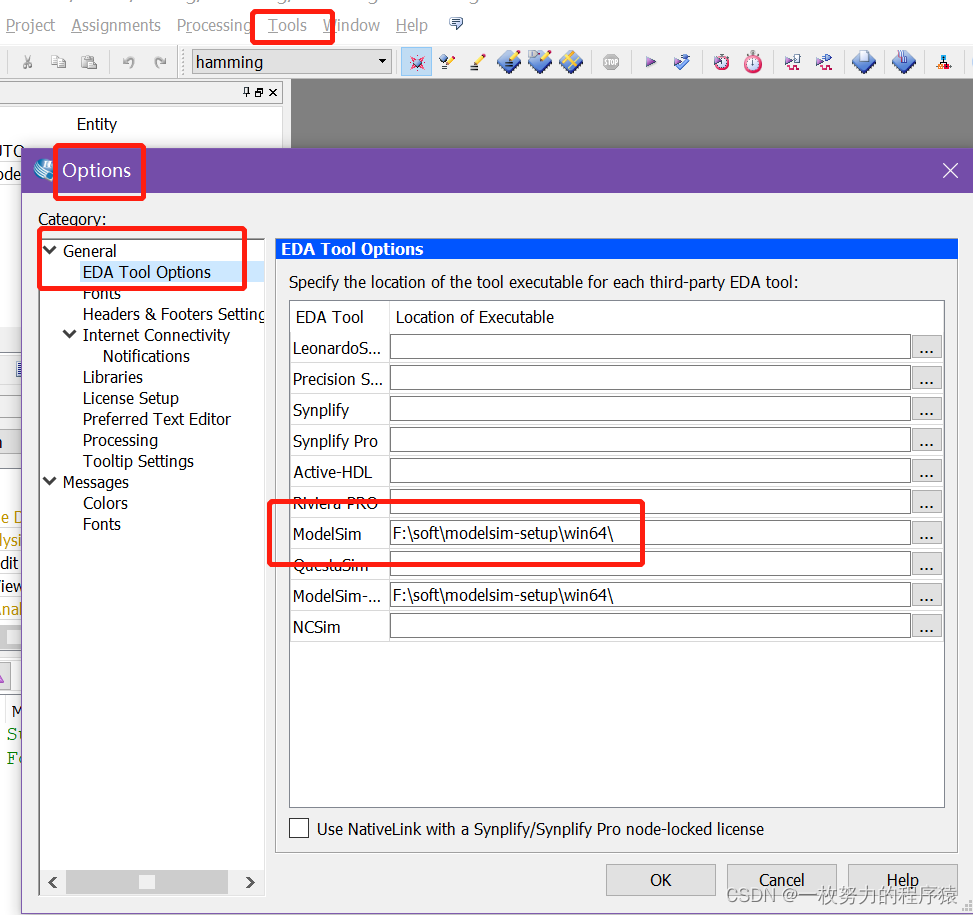Click right arrow of category scrollbar

coord(249,882)
